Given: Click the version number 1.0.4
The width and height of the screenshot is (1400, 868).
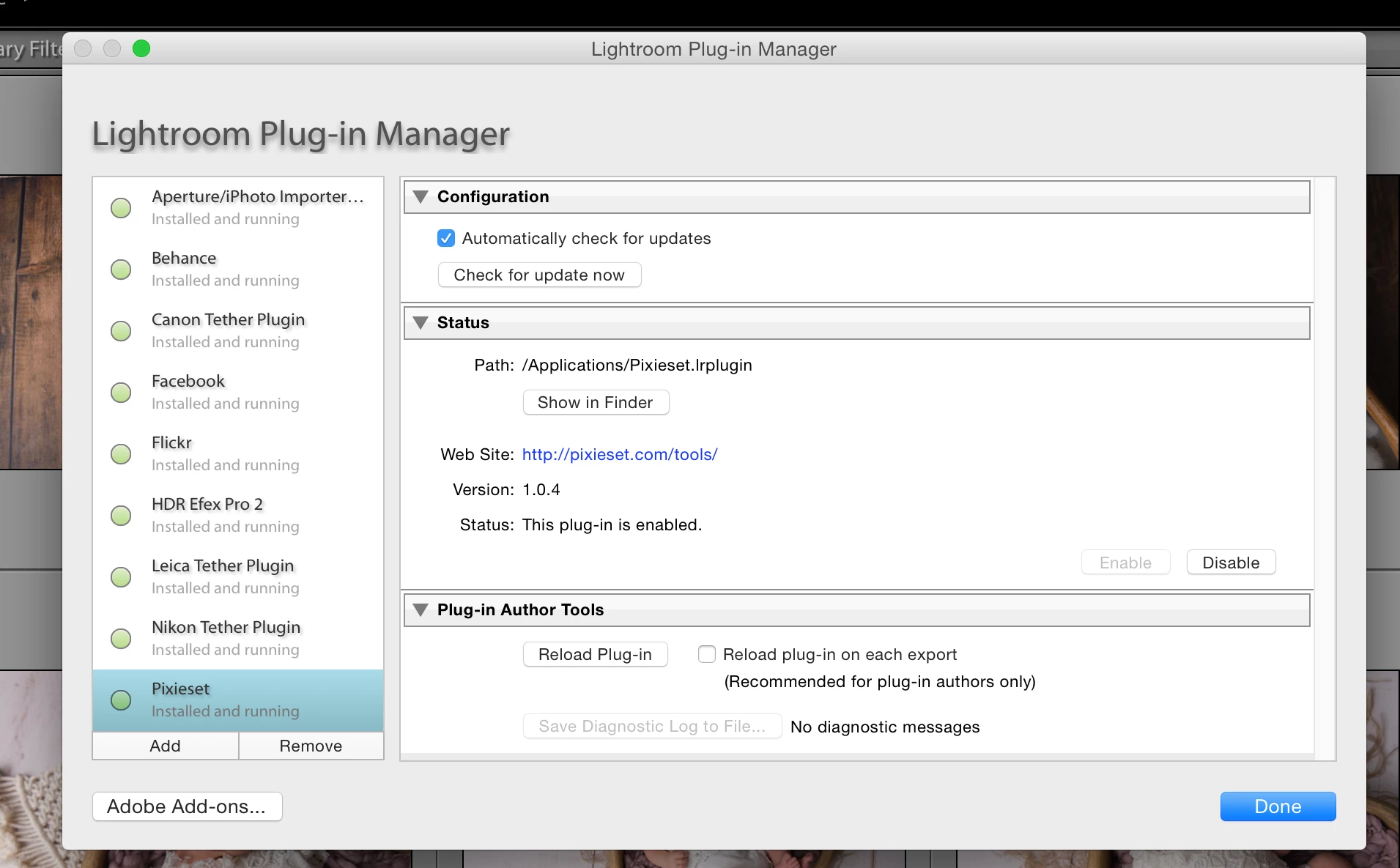Looking at the screenshot, I should coord(541,489).
